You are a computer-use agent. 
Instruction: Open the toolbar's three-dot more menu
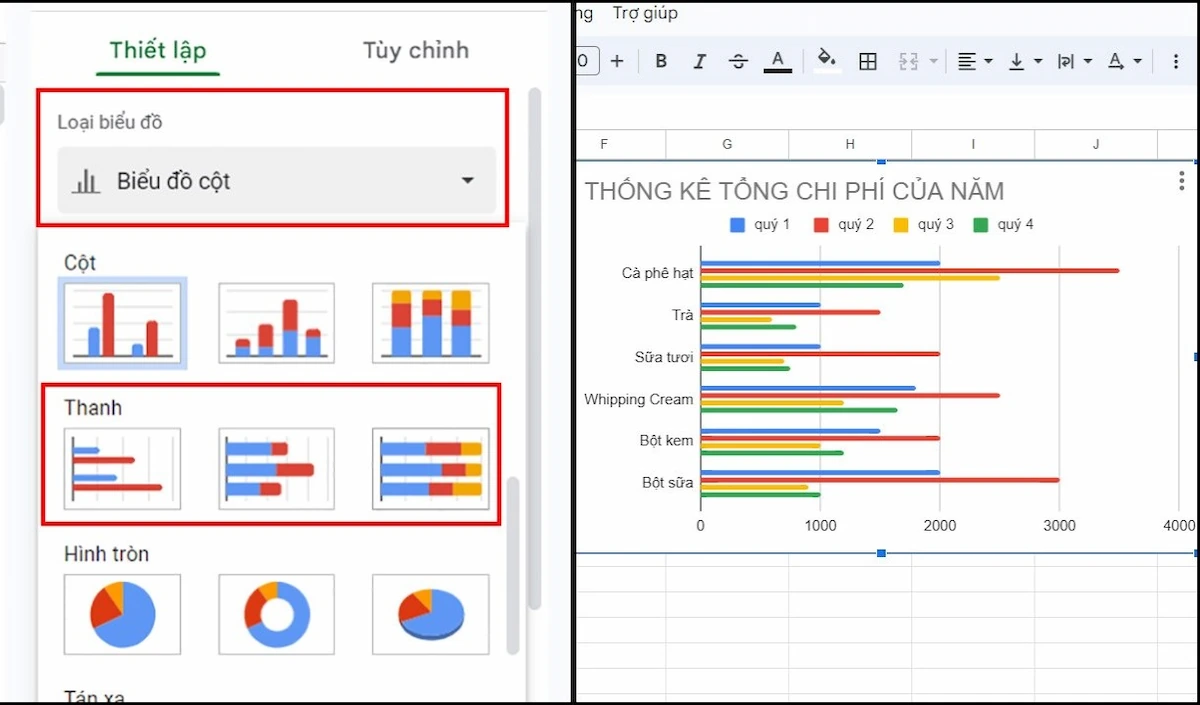(1176, 61)
